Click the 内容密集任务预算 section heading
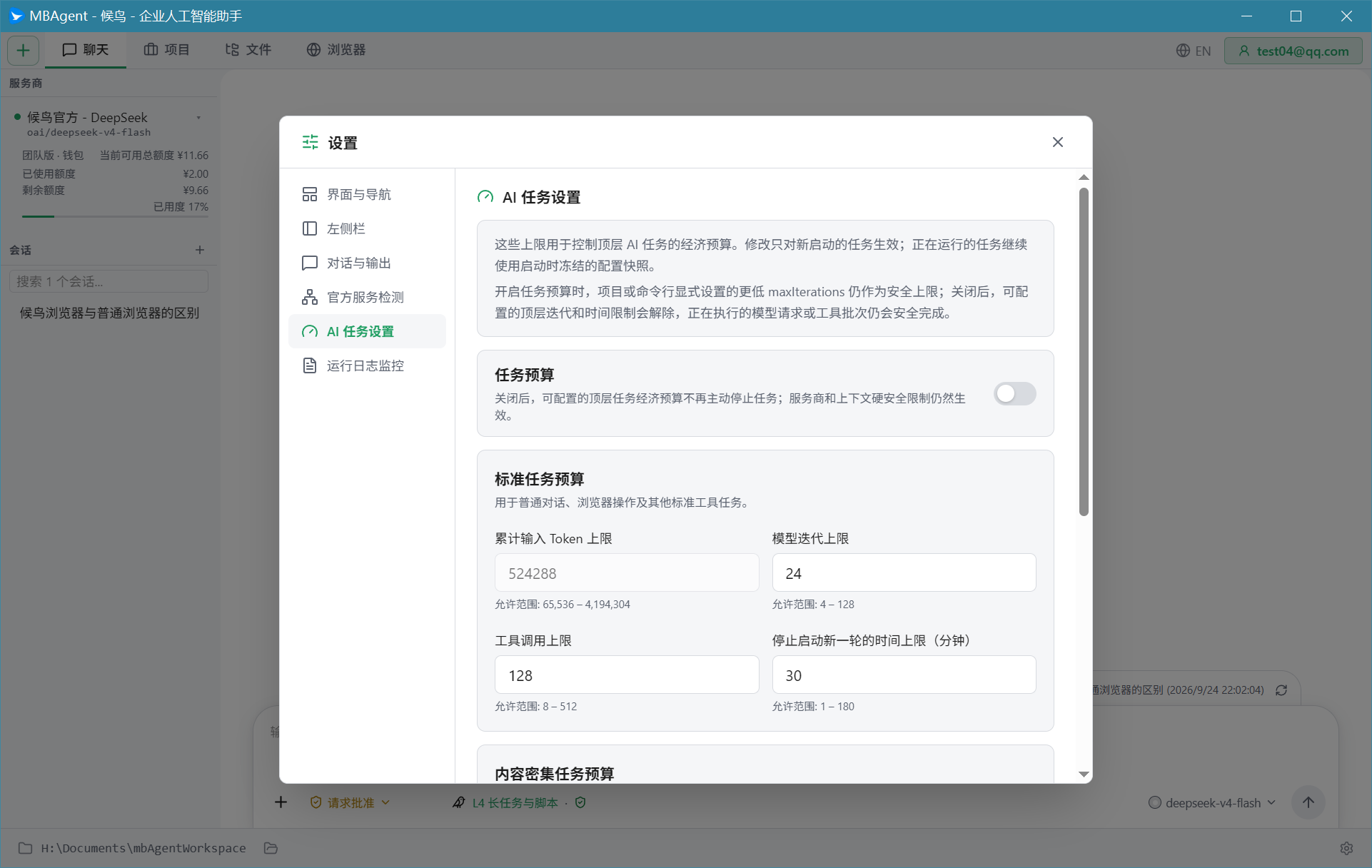 pyautogui.click(x=555, y=774)
